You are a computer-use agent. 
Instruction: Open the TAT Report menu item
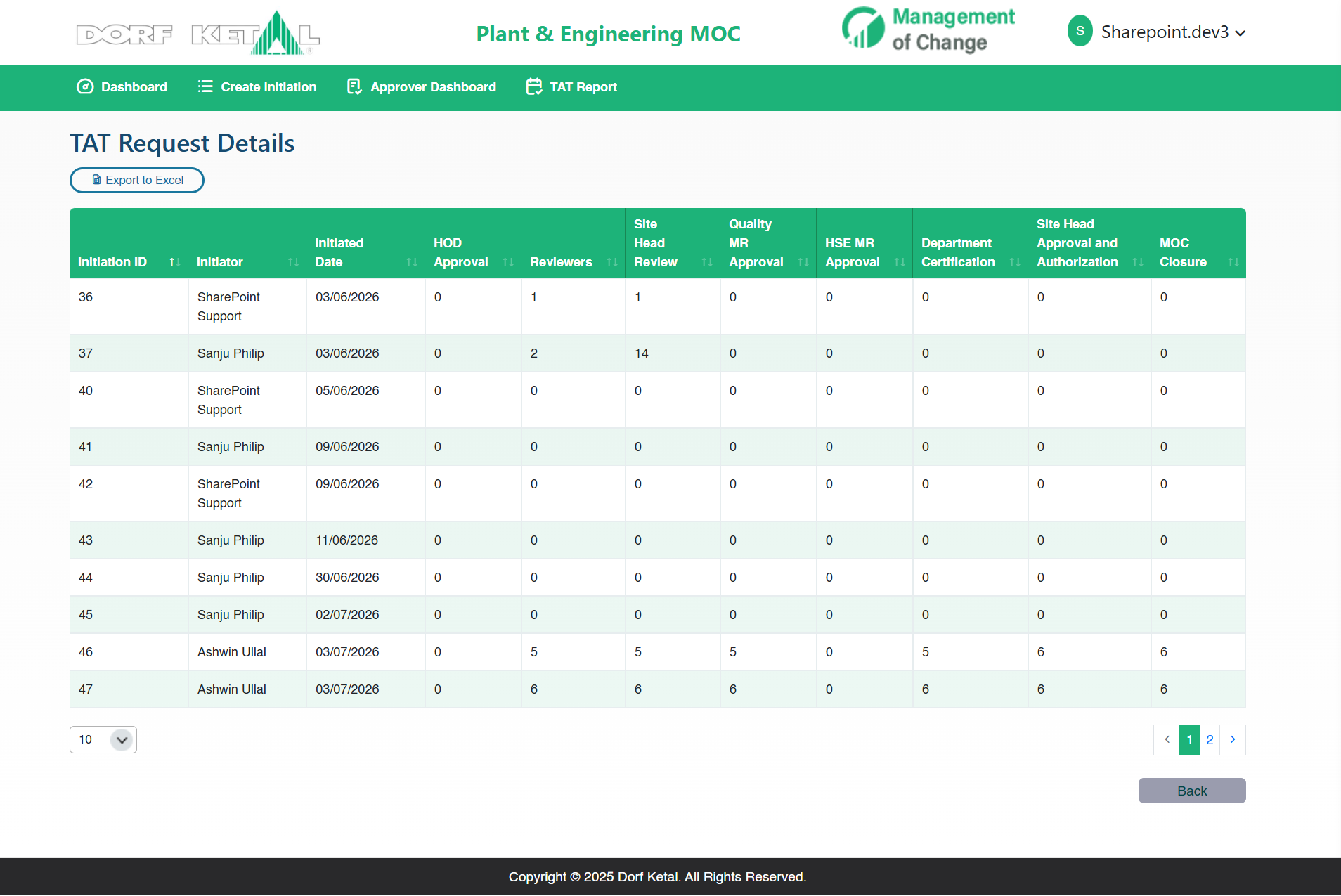[x=571, y=86]
